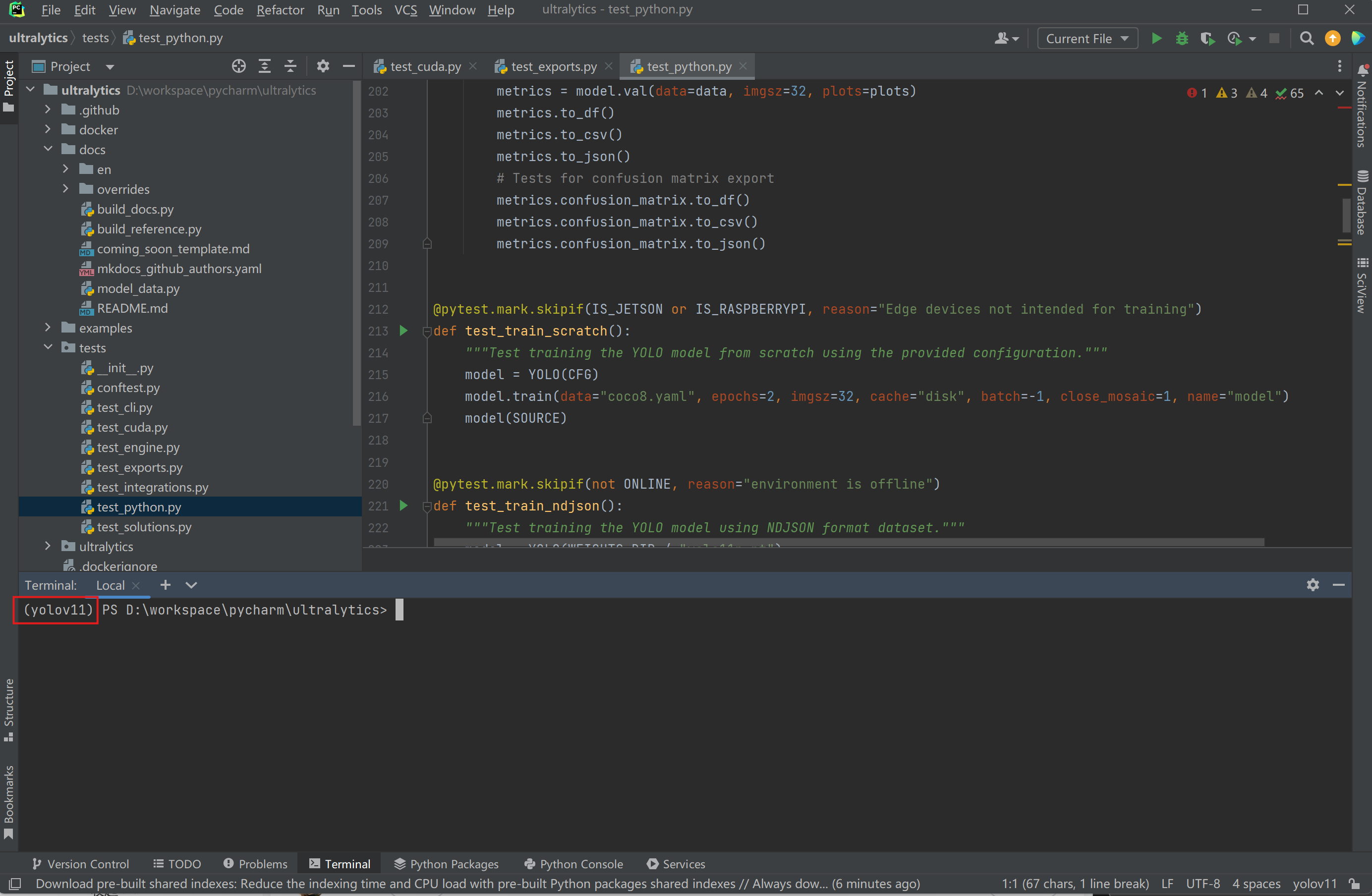This screenshot has width=1372, height=896.
Task: Open the Navigate menu
Action: point(174,10)
